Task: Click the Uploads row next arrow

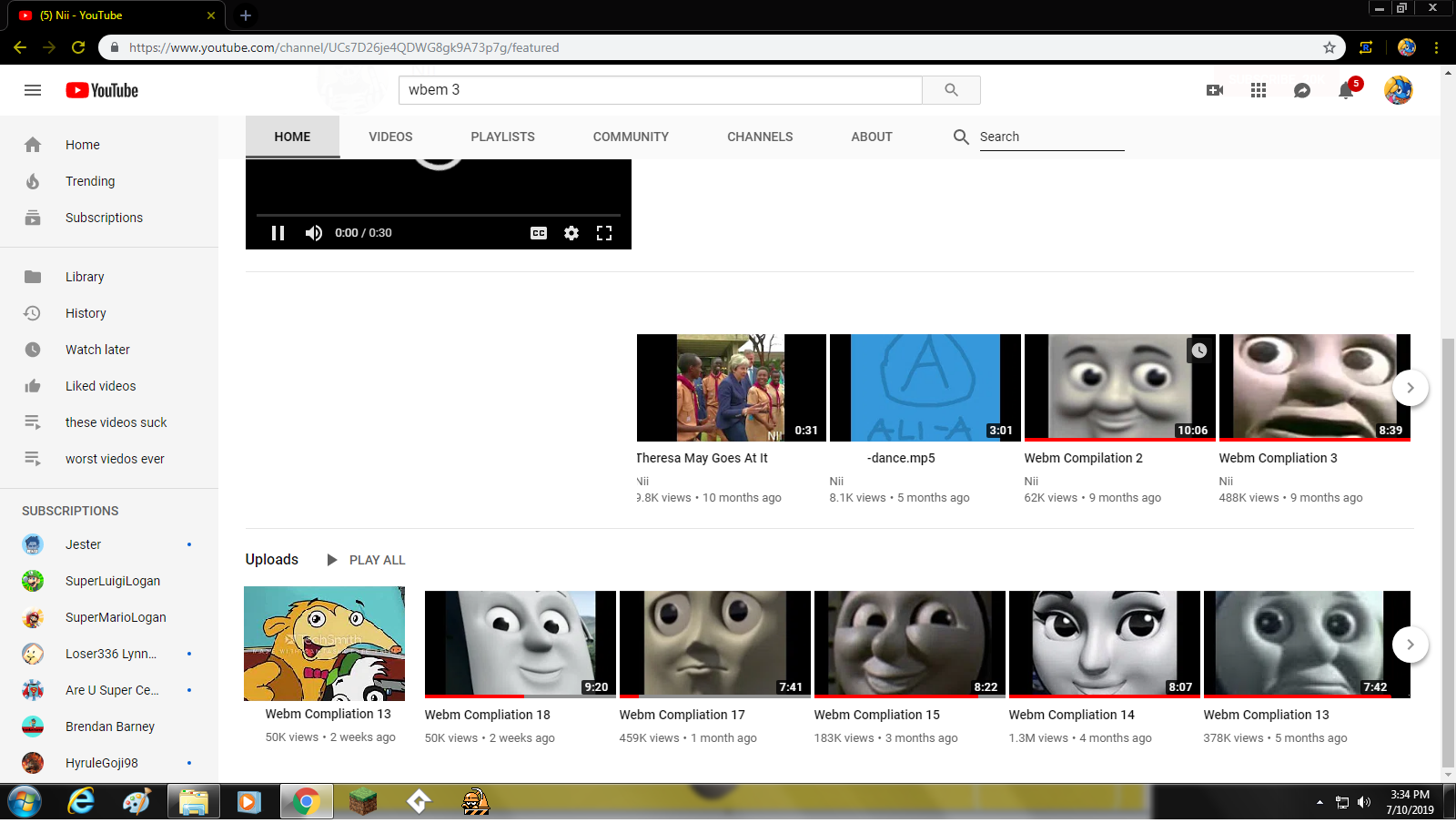Action: 1410,645
